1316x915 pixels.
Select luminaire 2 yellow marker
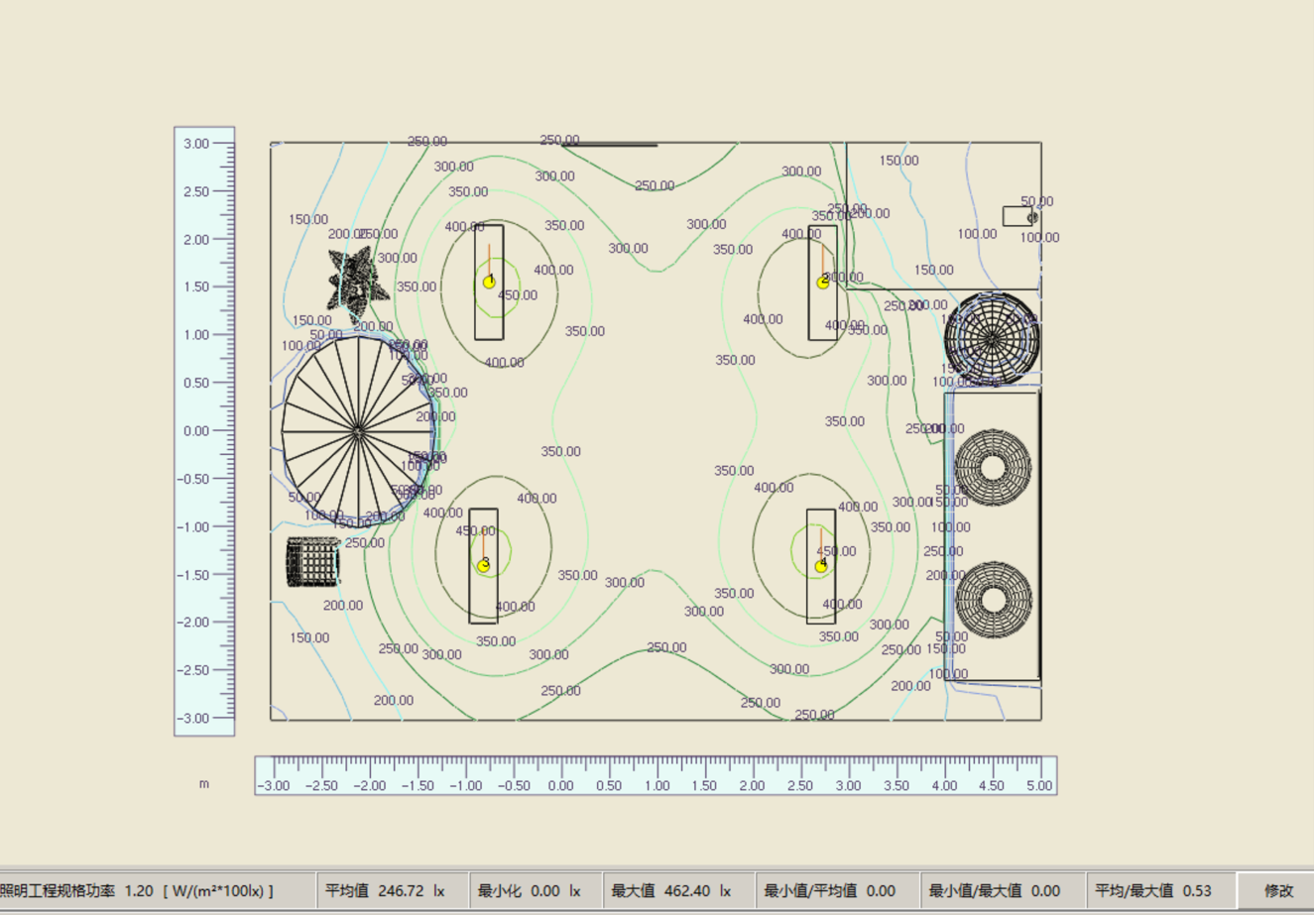822,283
